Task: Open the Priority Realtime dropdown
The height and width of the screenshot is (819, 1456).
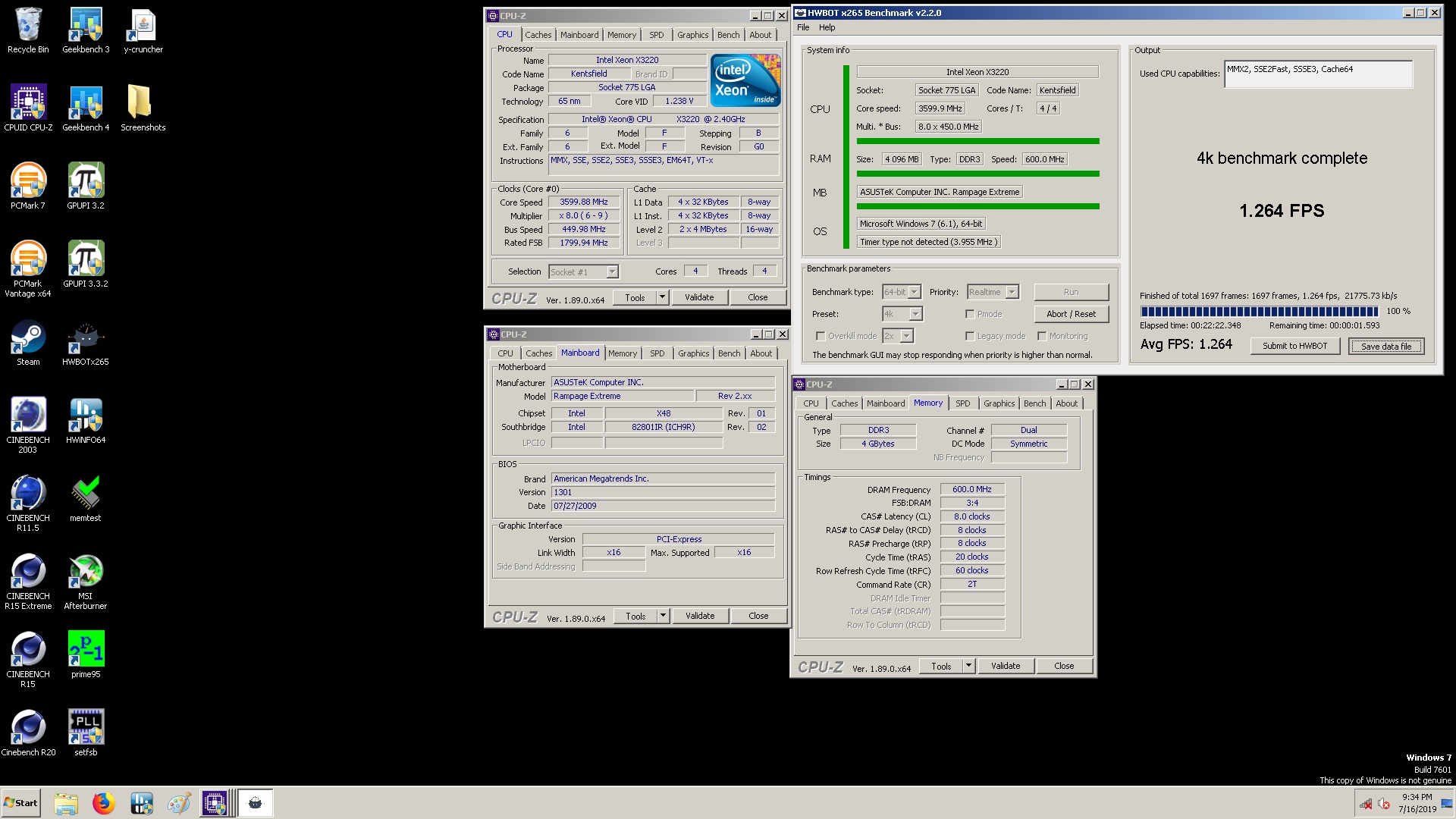Action: point(1012,292)
